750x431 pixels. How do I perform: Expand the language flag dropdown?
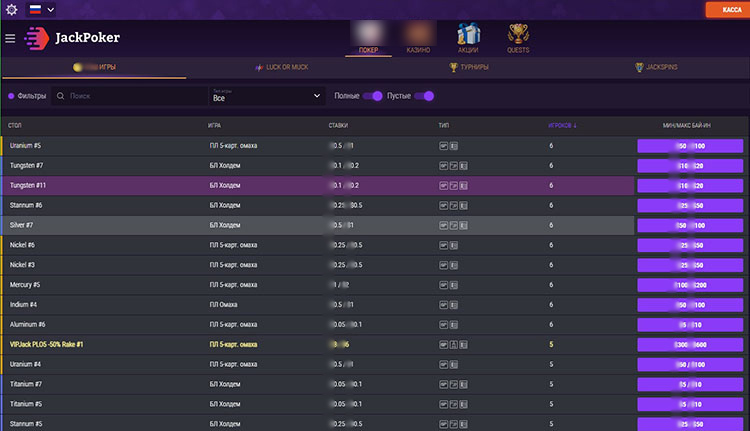click(x=42, y=9)
